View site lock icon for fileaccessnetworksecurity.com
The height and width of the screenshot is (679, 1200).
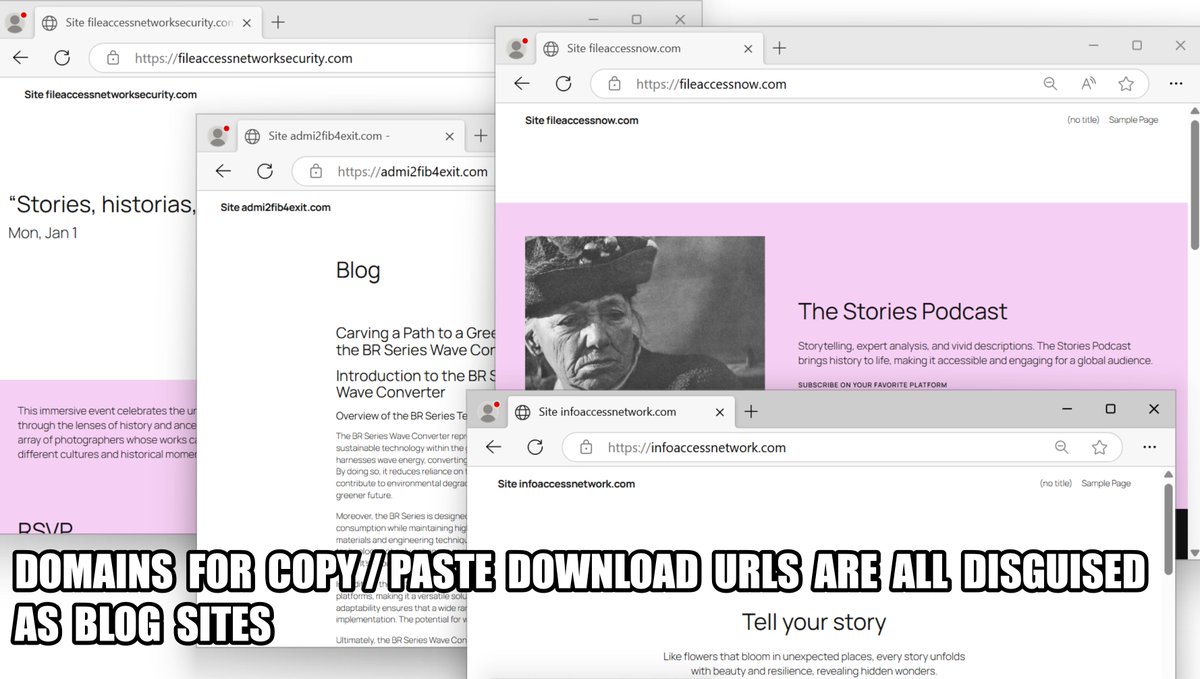113,58
